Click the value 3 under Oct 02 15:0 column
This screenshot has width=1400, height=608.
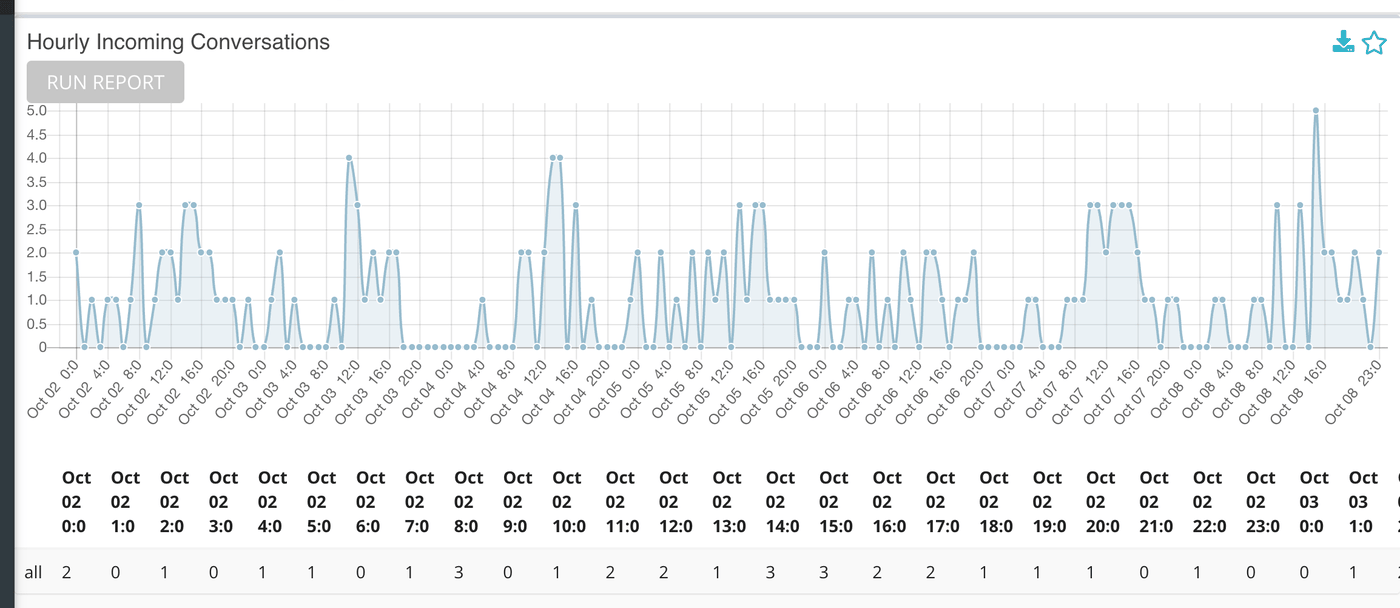pos(824,572)
